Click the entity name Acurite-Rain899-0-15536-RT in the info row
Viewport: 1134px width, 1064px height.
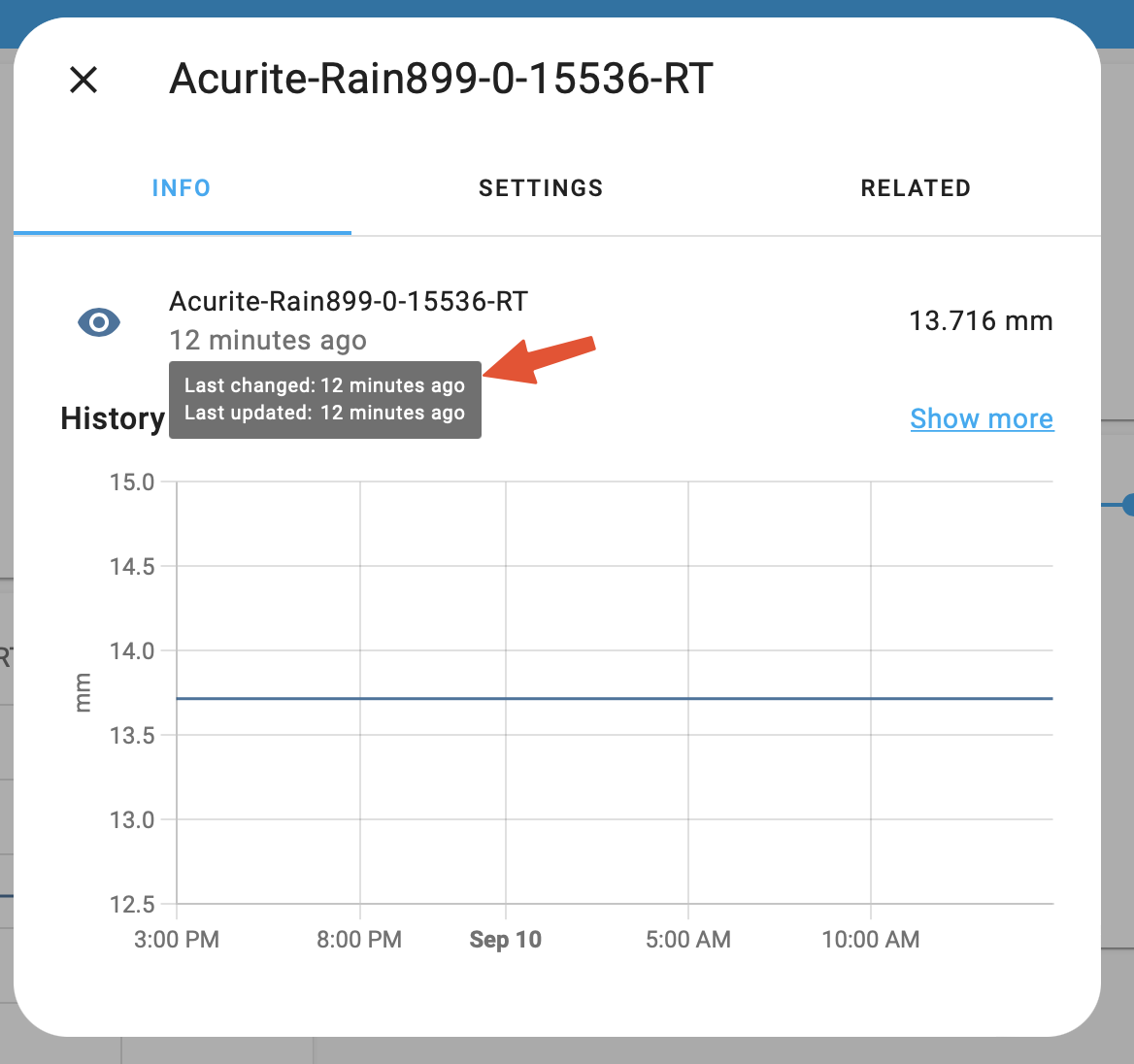click(x=349, y=301)
